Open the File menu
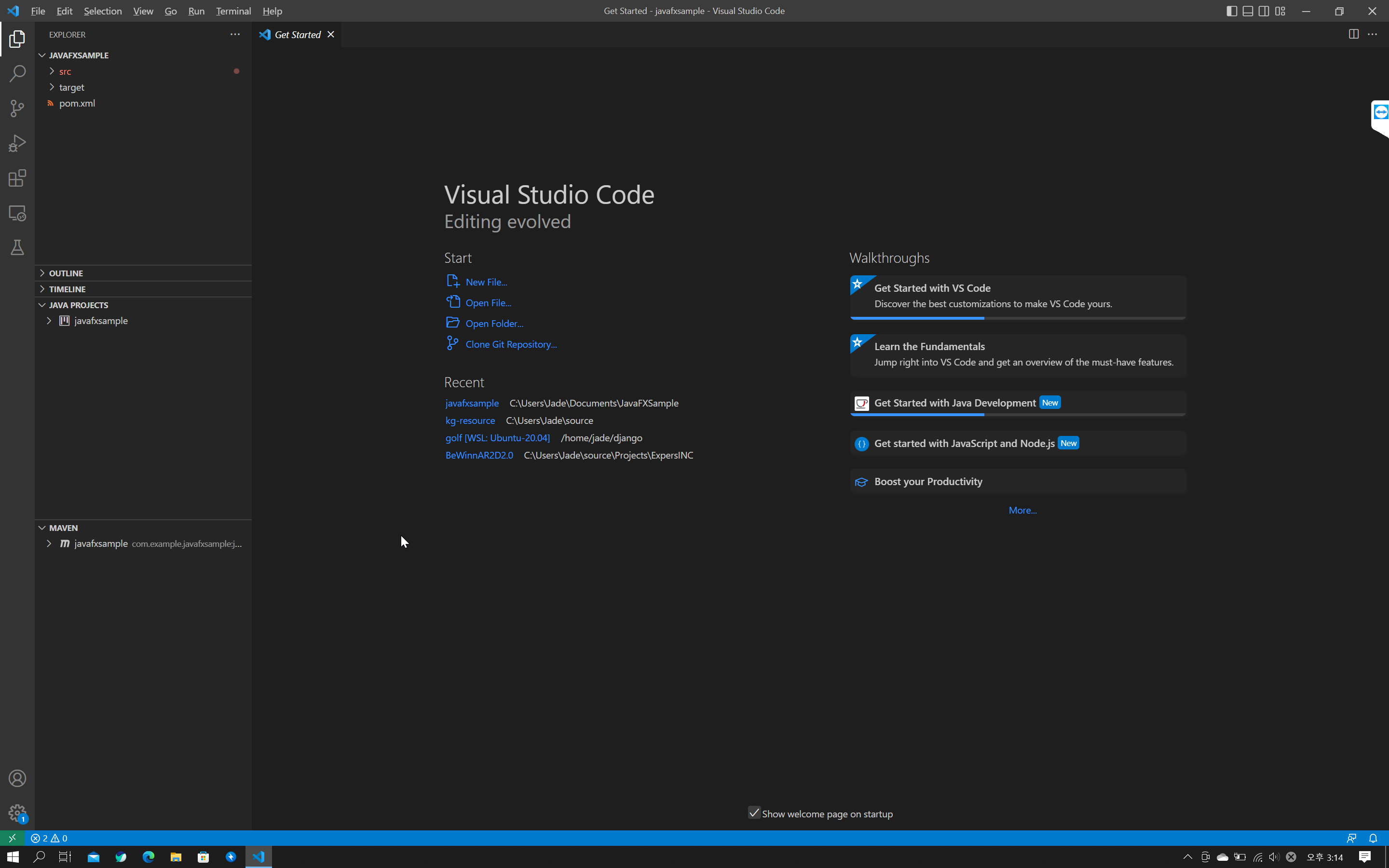 click(x=38, y=11)
